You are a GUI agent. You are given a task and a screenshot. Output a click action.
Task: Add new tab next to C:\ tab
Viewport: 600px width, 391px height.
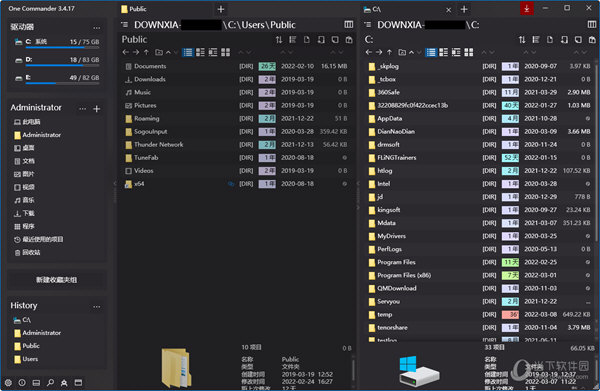pos(464,9)
